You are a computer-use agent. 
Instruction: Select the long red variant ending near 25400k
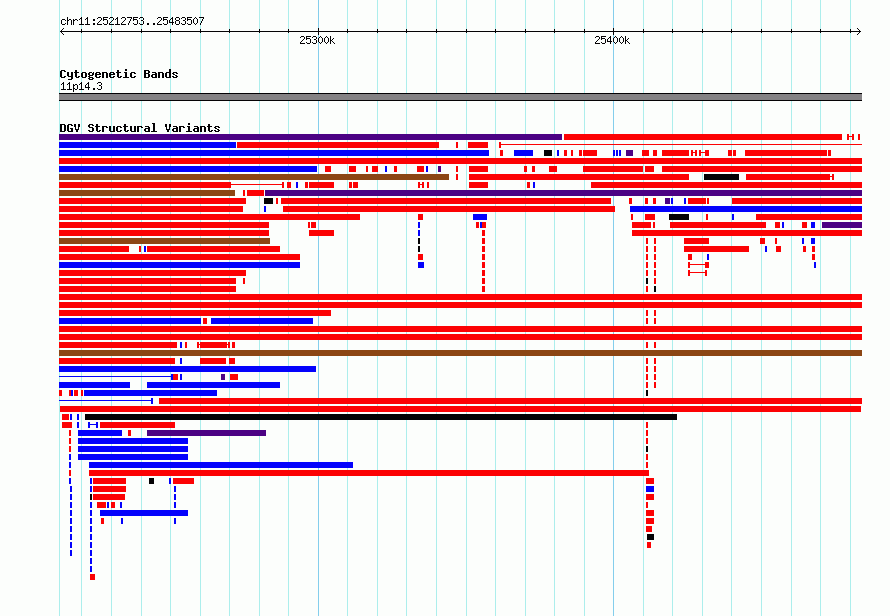pyautogui.click(x=369, y=473)
